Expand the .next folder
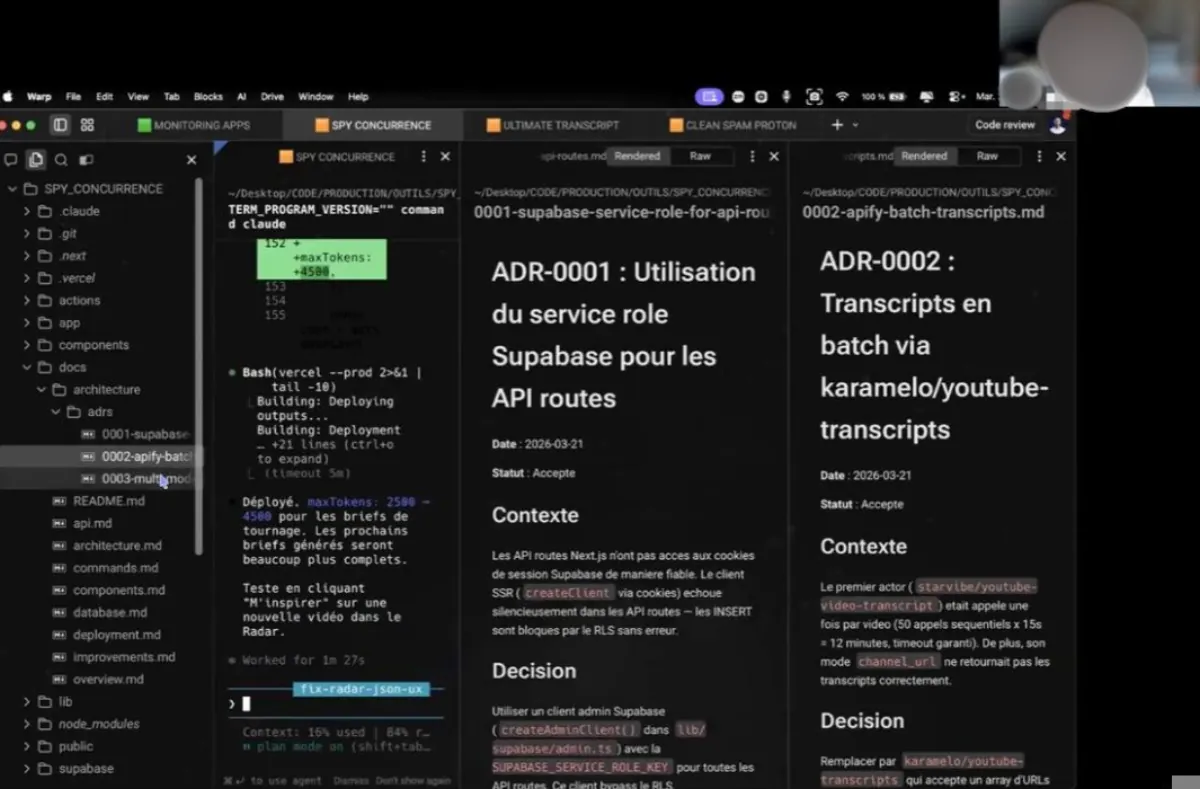 coord(26,256)
